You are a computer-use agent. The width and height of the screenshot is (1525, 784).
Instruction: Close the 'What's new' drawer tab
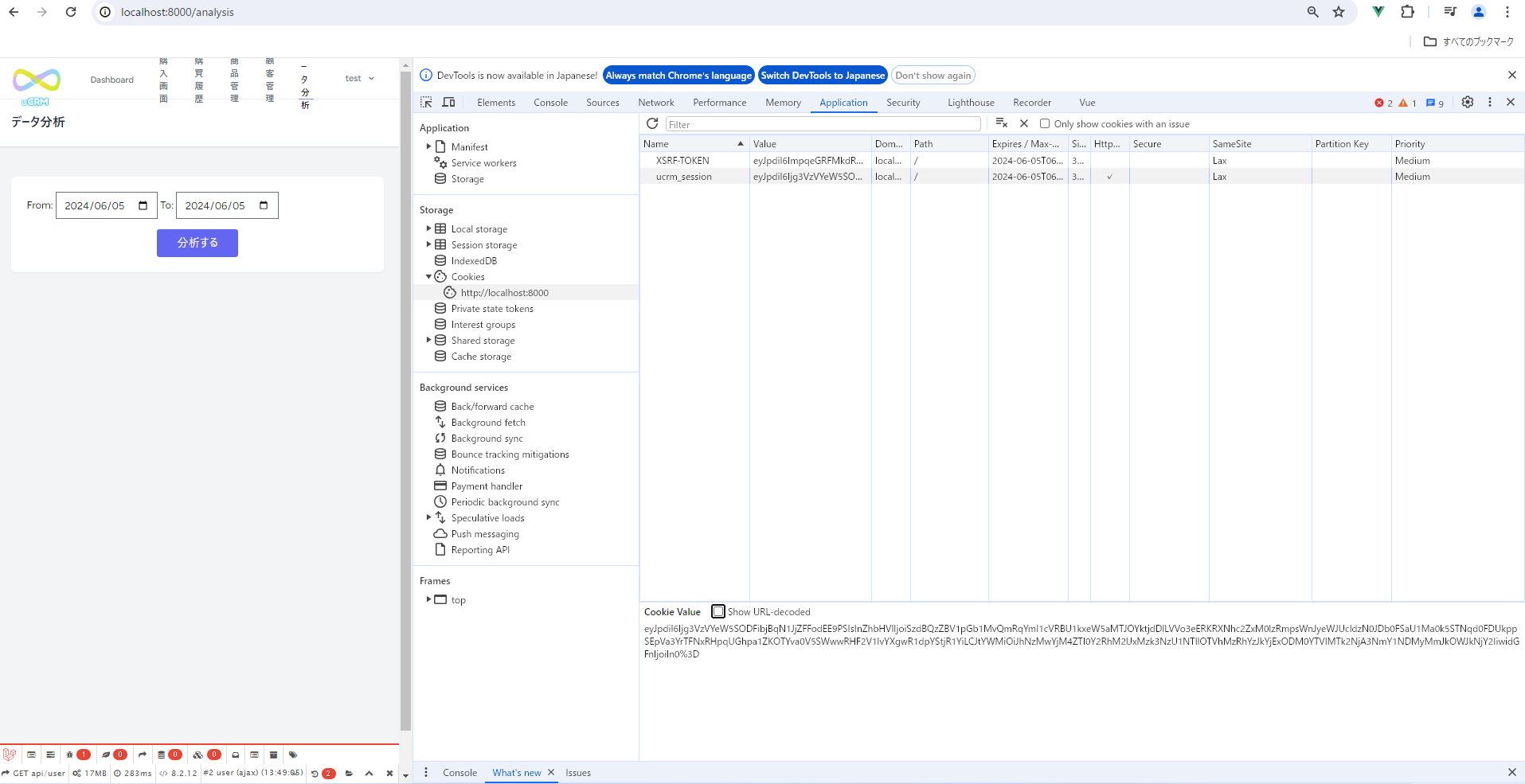pyautogui.click(x=551, y=772)
